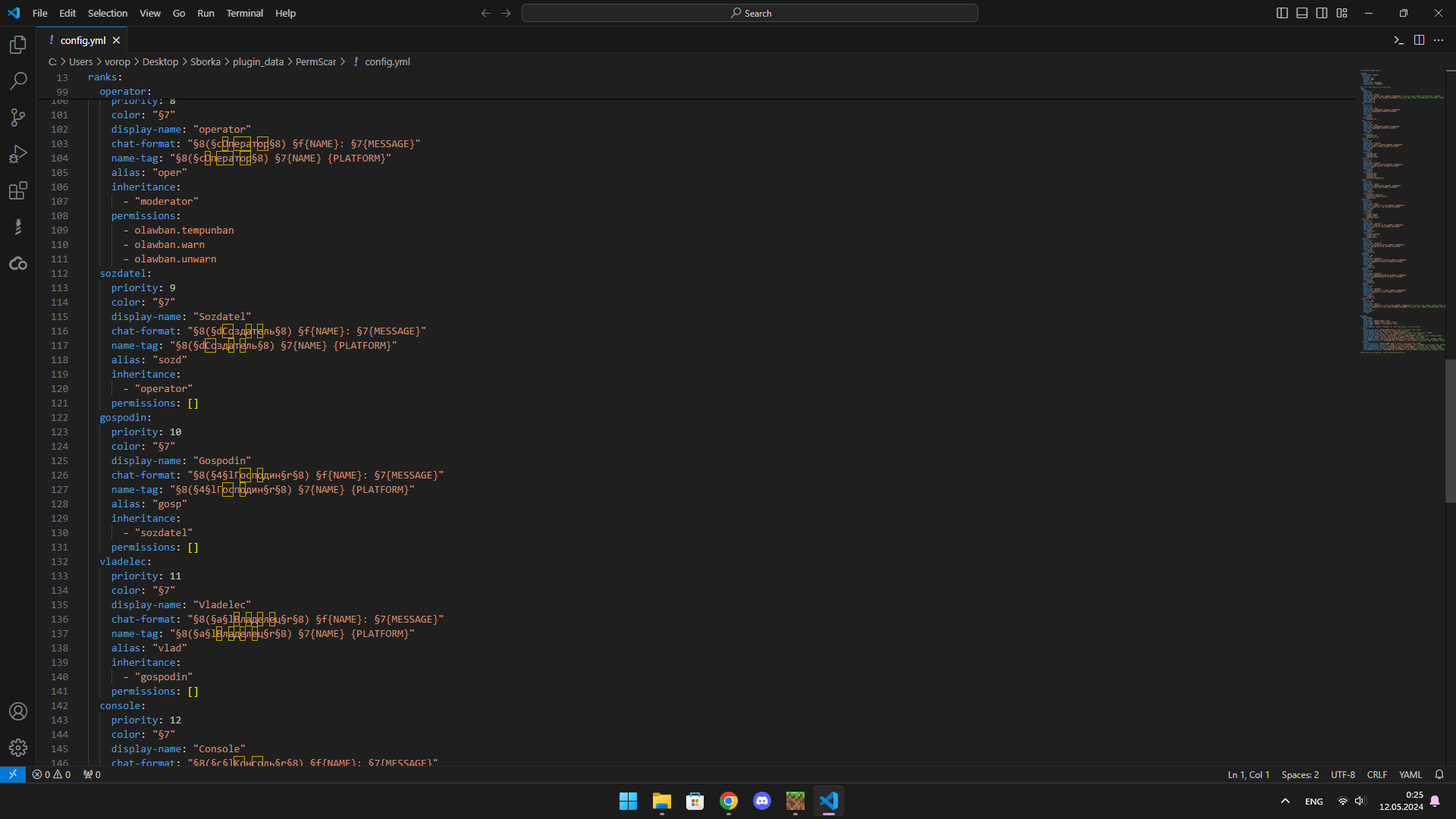Open the Manage gear settings icon

(x=18, y=748)
